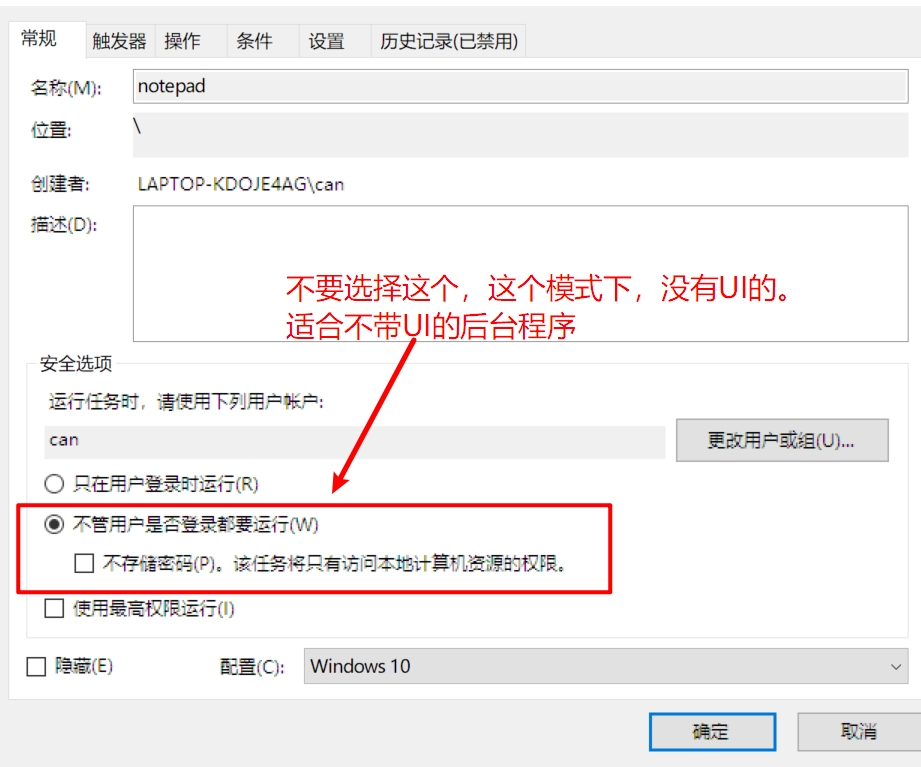Click the 运行任务时，请使用下列用户帐户 label
This screenshot has height=767, width=921.
(x=186, y=402)
